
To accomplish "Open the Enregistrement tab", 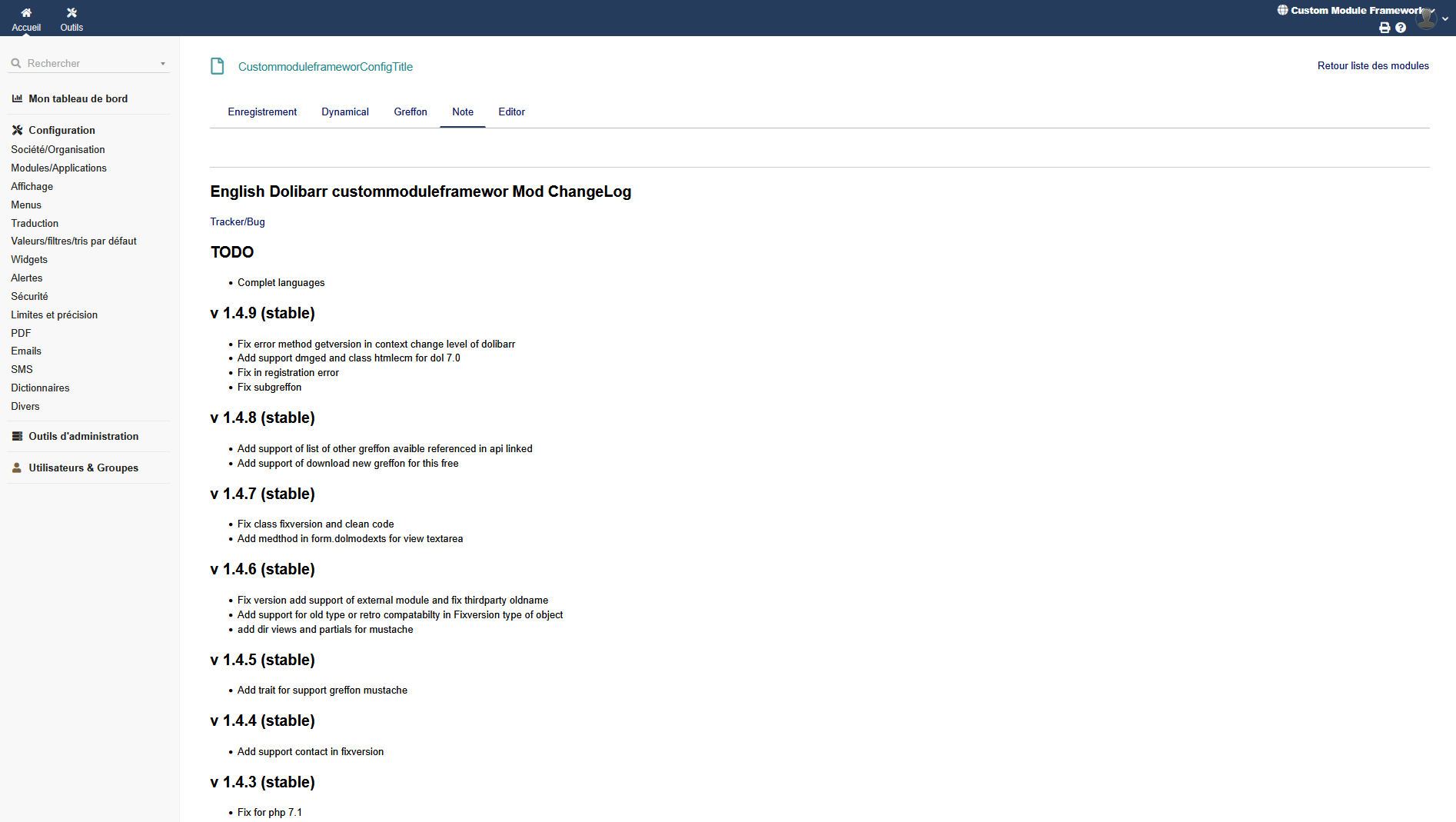I will click(x=262, y=111).
